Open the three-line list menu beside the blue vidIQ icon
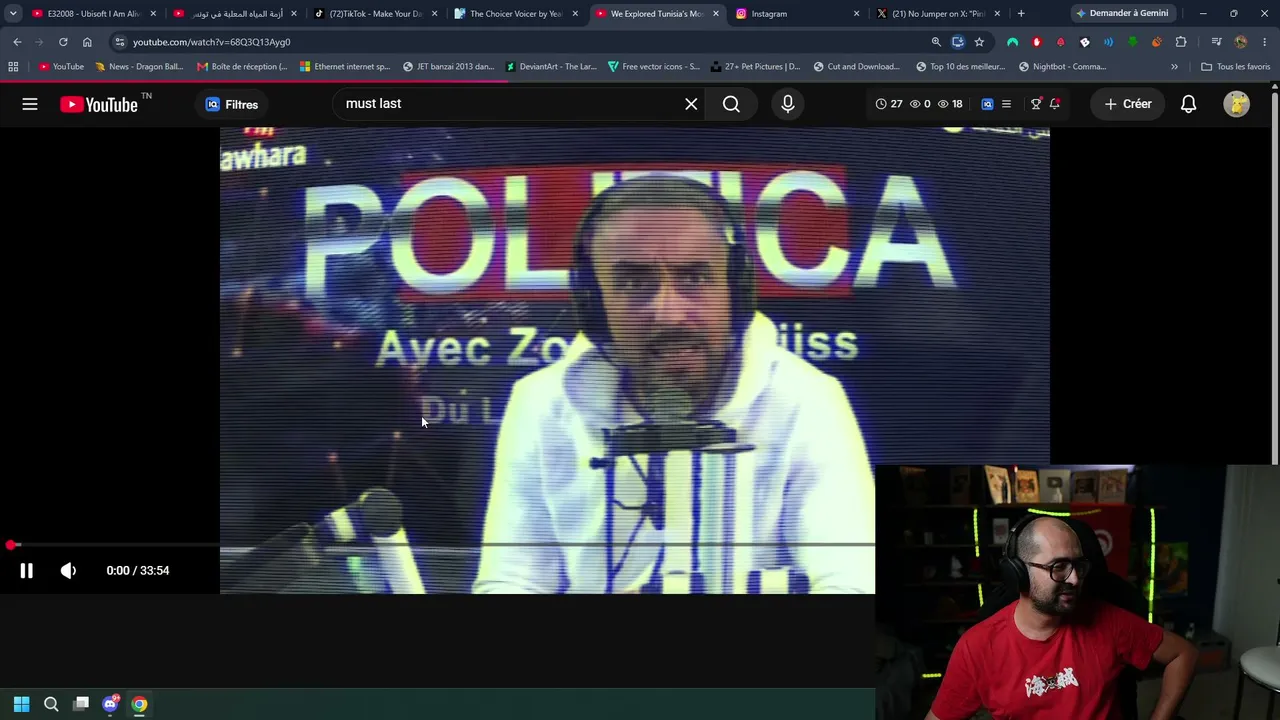Image resolution: width=1280 pixels, height=720 pixels. 1006,104
